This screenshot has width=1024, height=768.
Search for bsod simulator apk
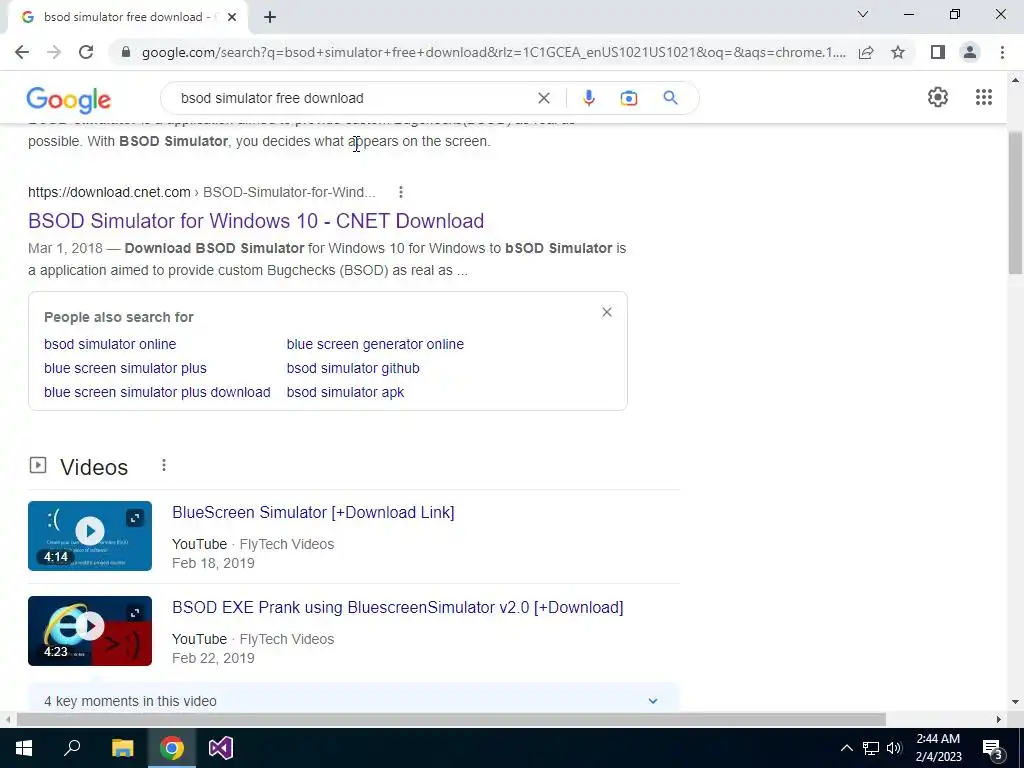pos(345,392)
